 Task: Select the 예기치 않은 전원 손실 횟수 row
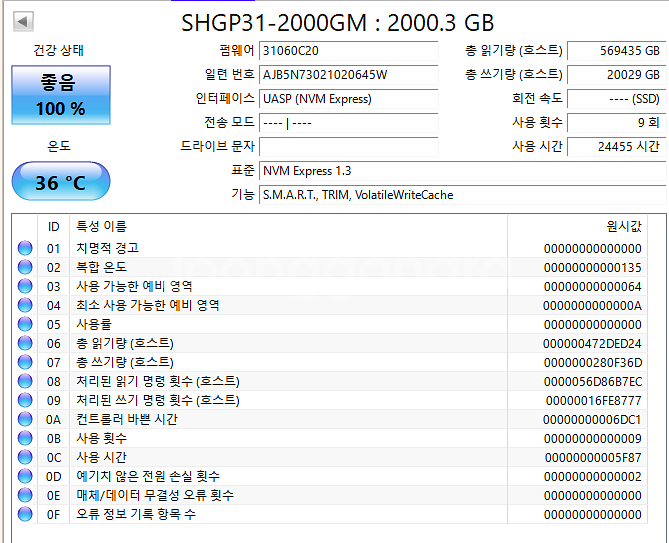[x=330, y=476]
